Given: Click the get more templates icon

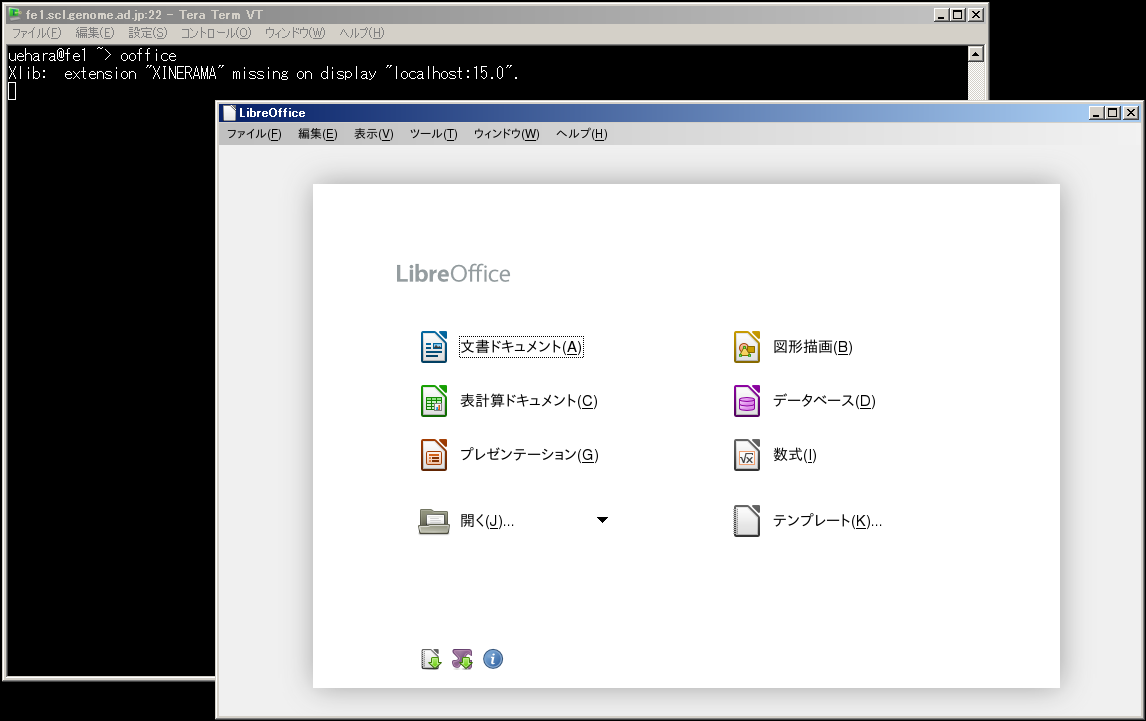Looking at the screenshot, I should [431, 660].
